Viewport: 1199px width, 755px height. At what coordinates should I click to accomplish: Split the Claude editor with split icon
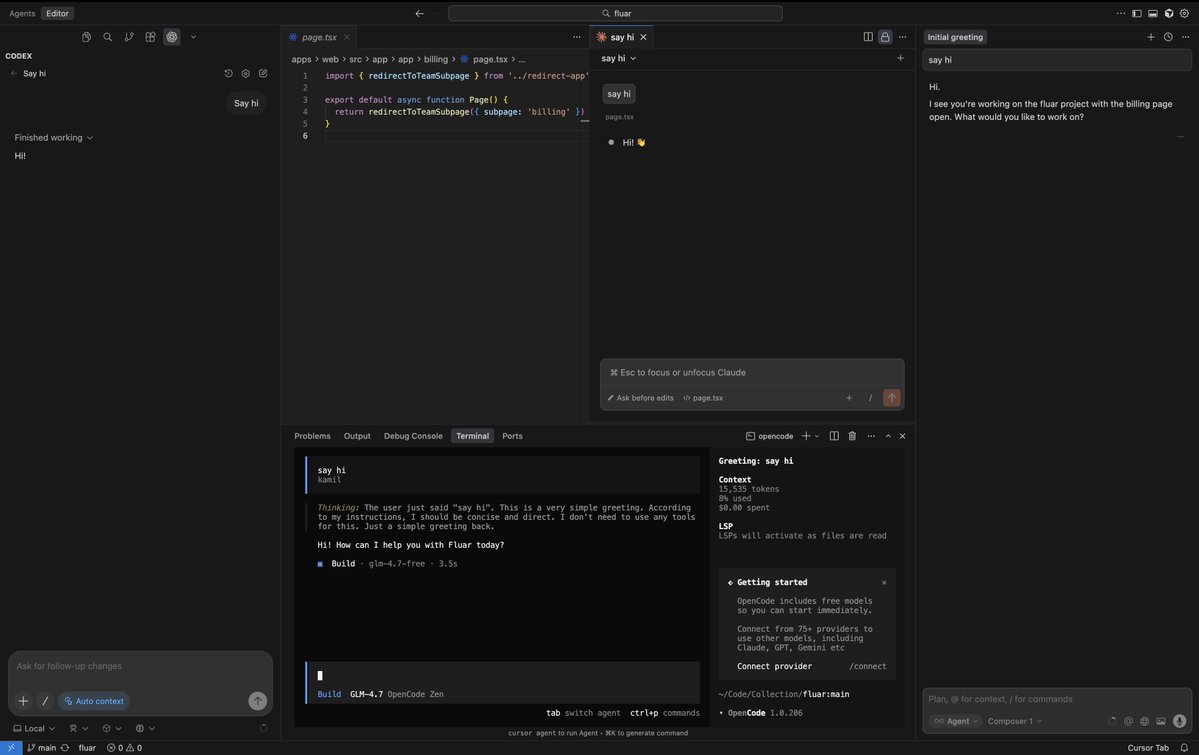click(x=868, y=37)
